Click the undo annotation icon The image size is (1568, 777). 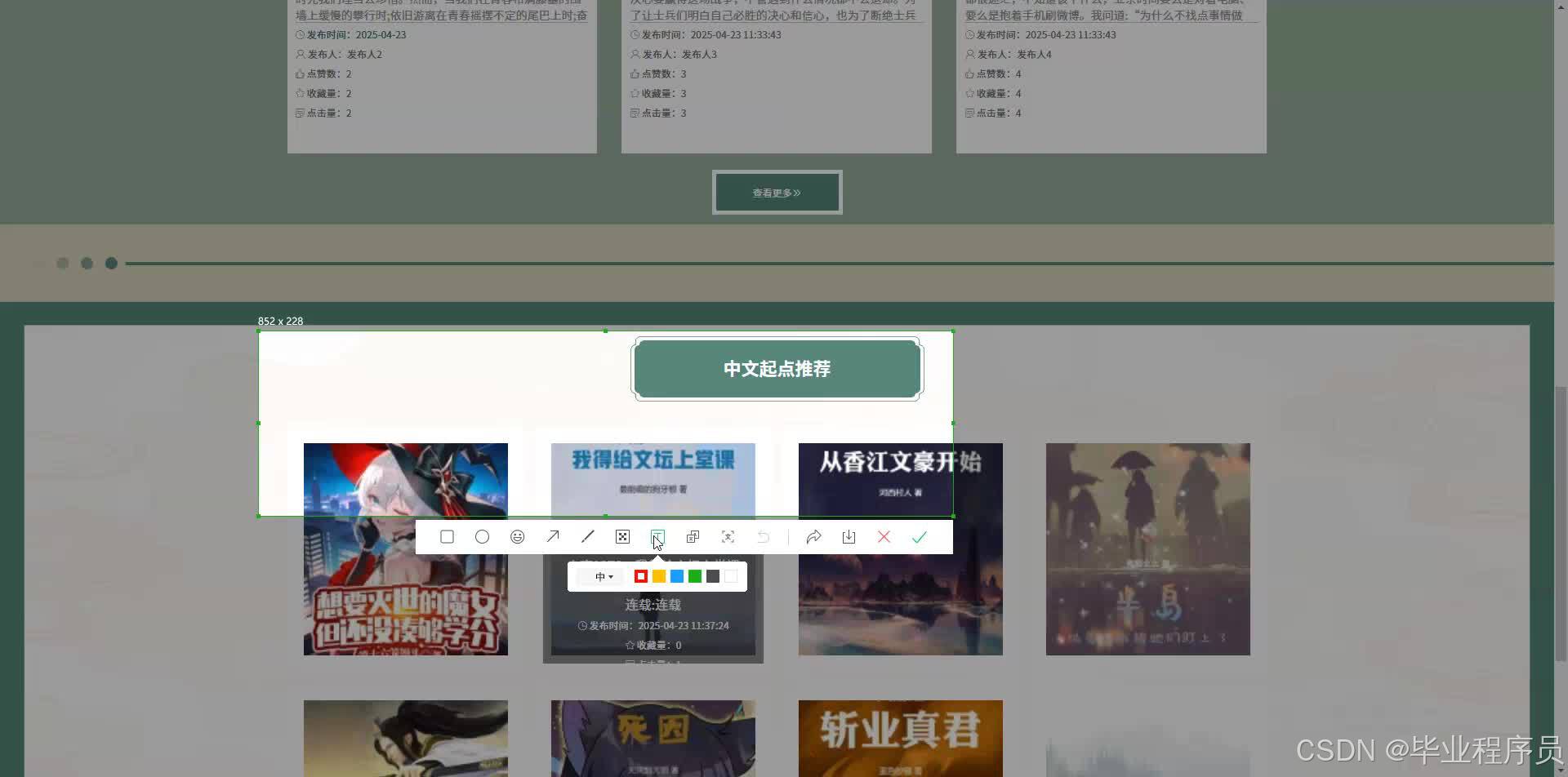[763, 536]
